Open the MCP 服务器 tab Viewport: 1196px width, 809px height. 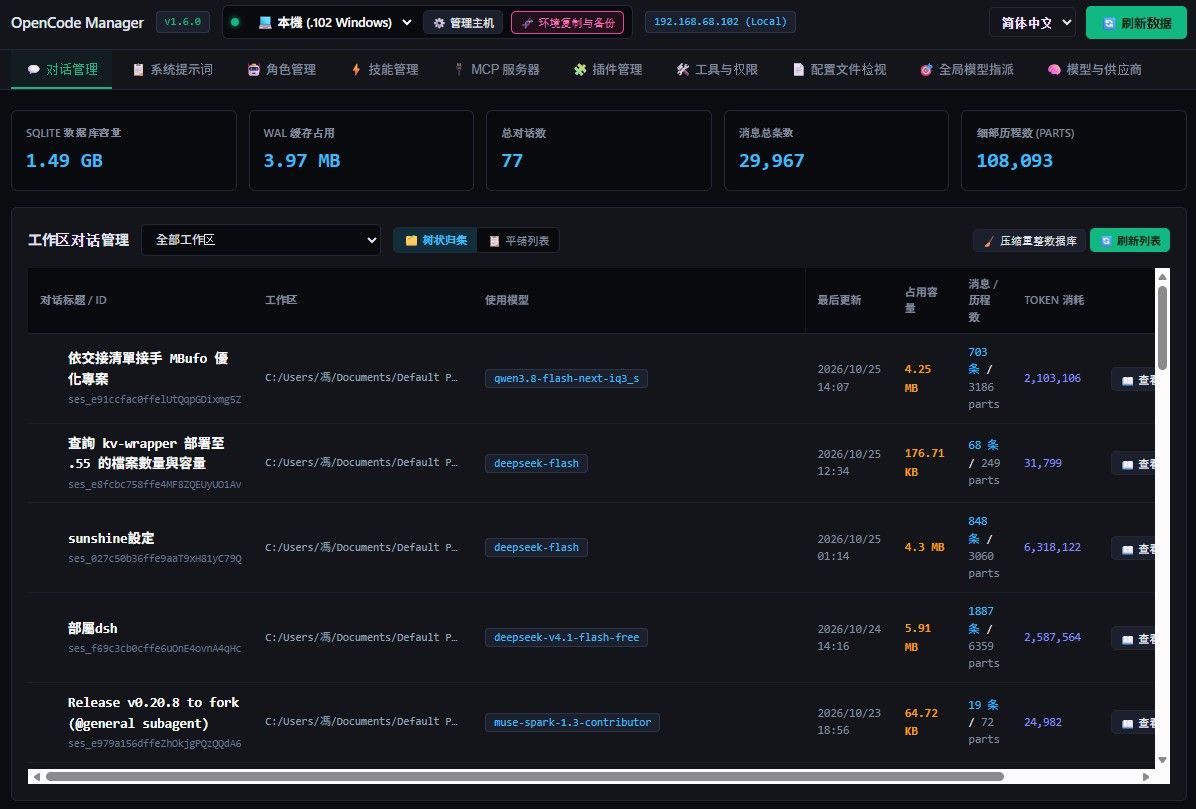497,69
